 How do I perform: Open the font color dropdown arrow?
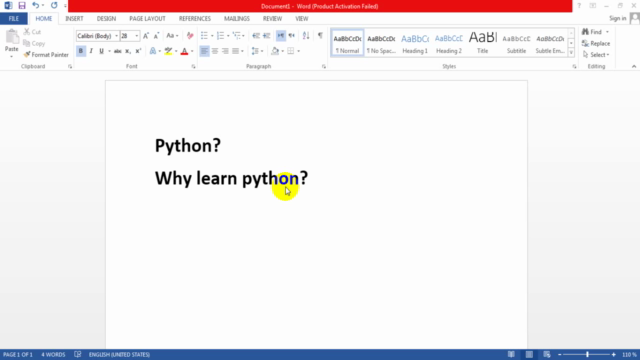pyautogui.click(x=192, y=51)
